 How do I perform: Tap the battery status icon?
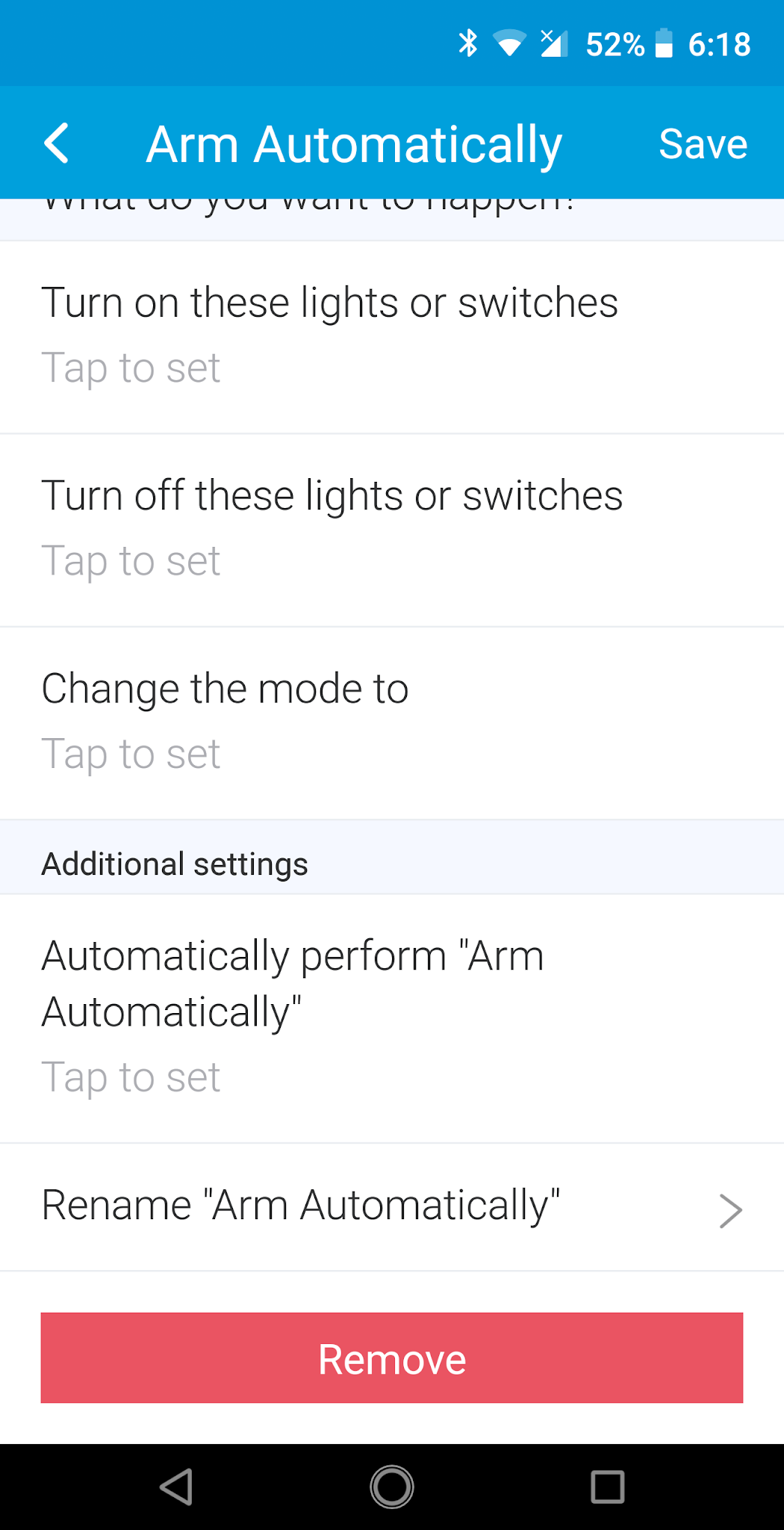pyautogui.click(x=664, y=43)
